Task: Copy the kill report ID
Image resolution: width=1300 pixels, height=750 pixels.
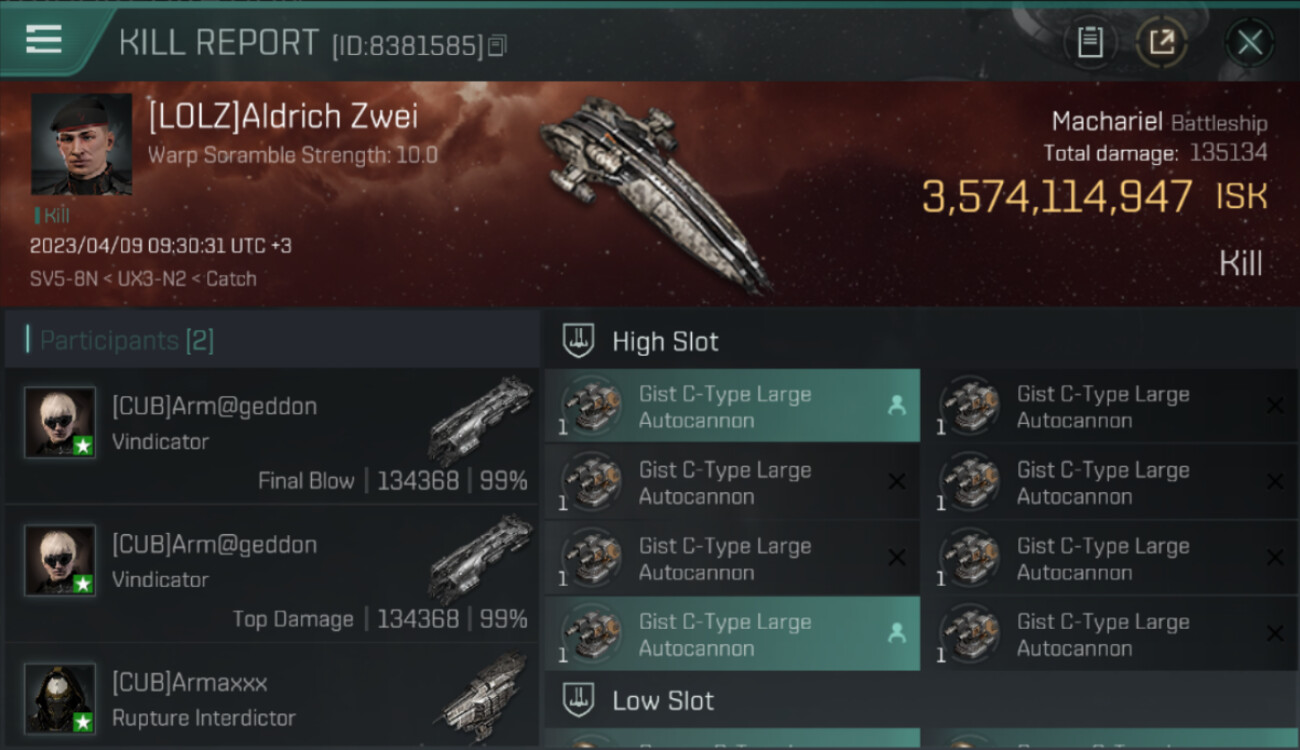Action: pyautogui.click(x=498, y=45)
